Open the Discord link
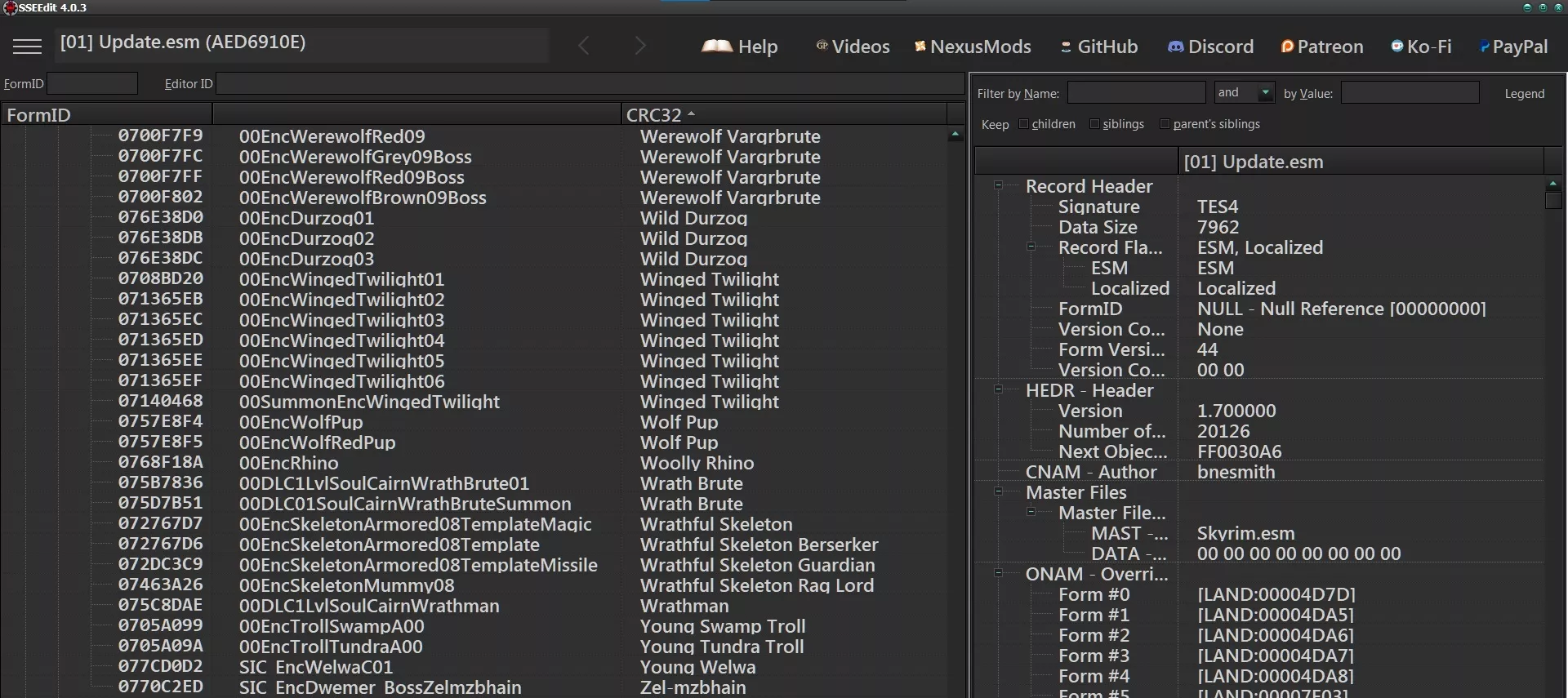The image size is (1568, 698). (1210, 47)
